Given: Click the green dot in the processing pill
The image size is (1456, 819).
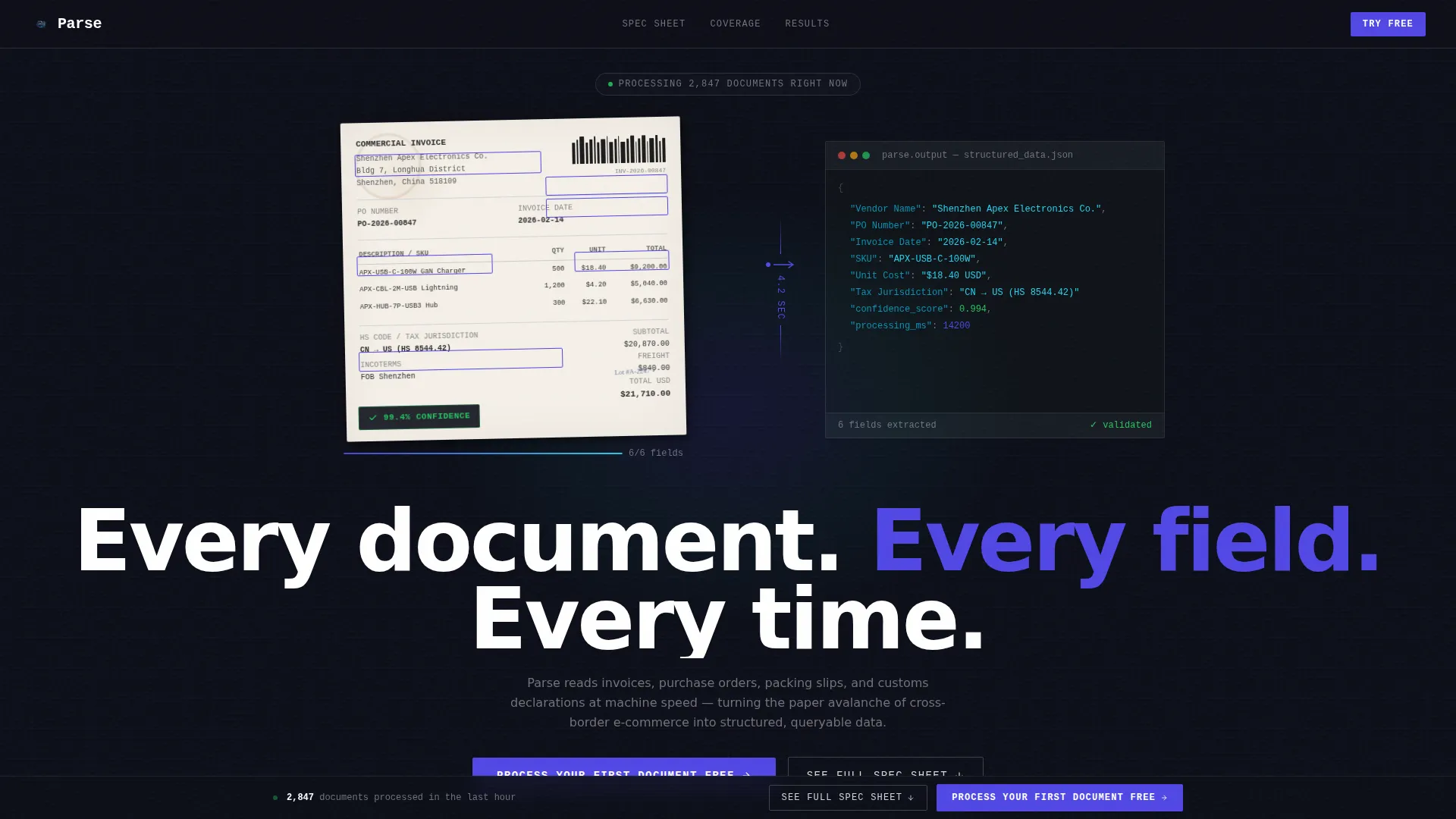Looking at the screenshot, I should coord(610,84).
